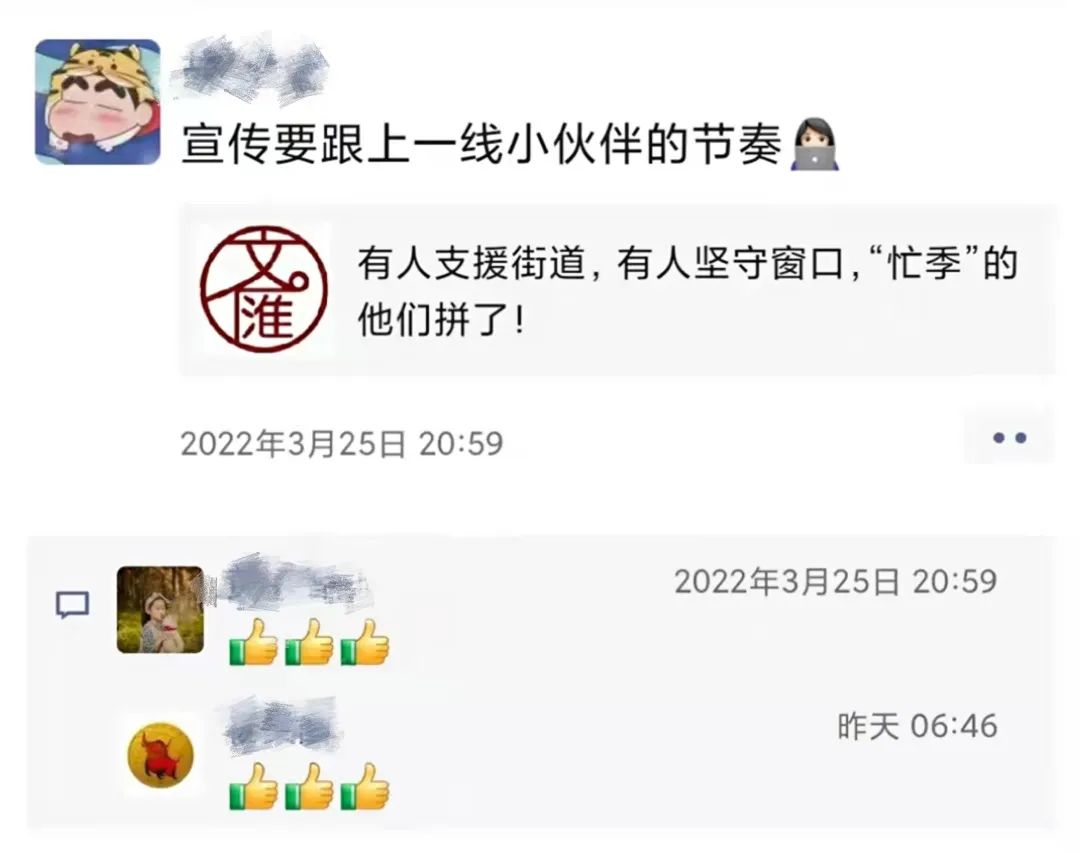This screenshot has height=852, width=1080.
Task: Click the 昨天 06:46 comment timestamp
Action: click(917, 726)
